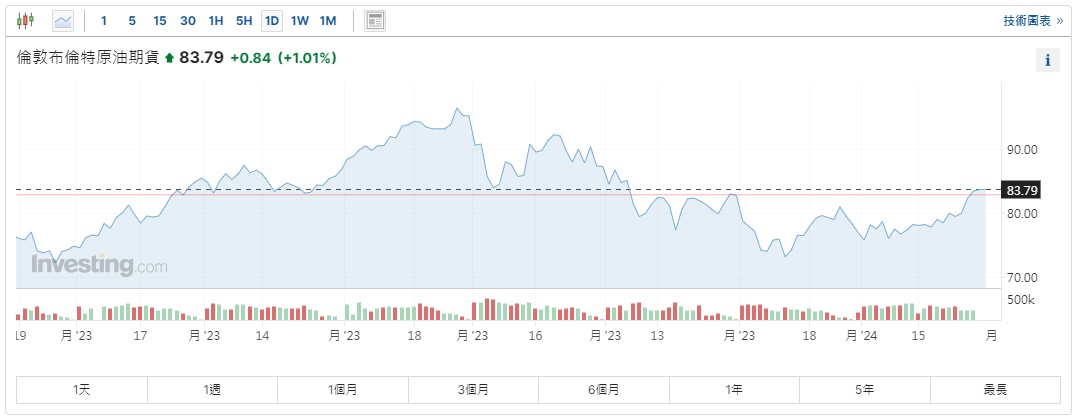Select the 1D interval button
The height and width of the screenshot is (419, 1075).
271,20
